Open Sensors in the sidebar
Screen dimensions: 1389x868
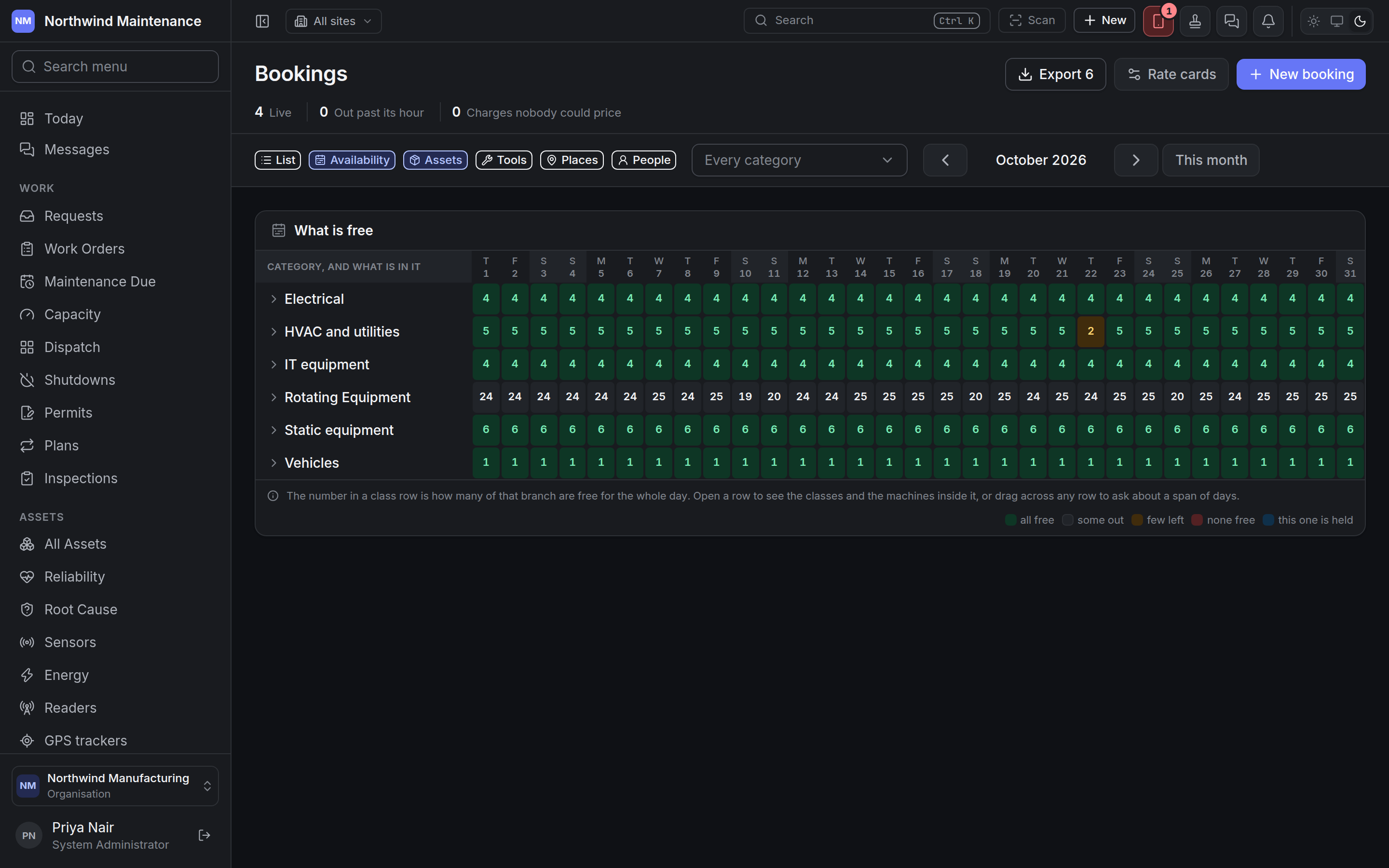[x=115, y=642]
